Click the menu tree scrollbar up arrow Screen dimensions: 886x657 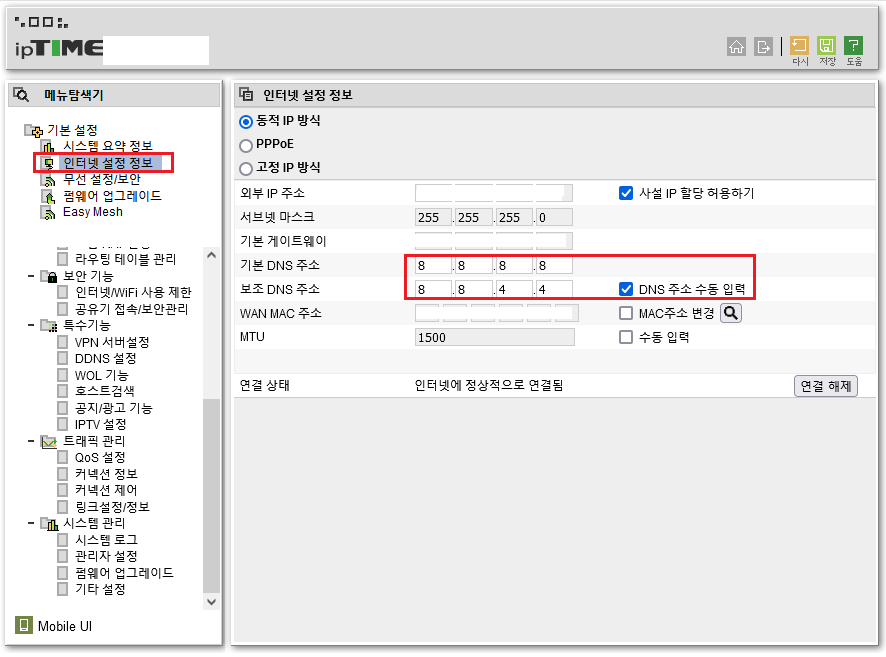pyautogui.click(x=211, y=255)
